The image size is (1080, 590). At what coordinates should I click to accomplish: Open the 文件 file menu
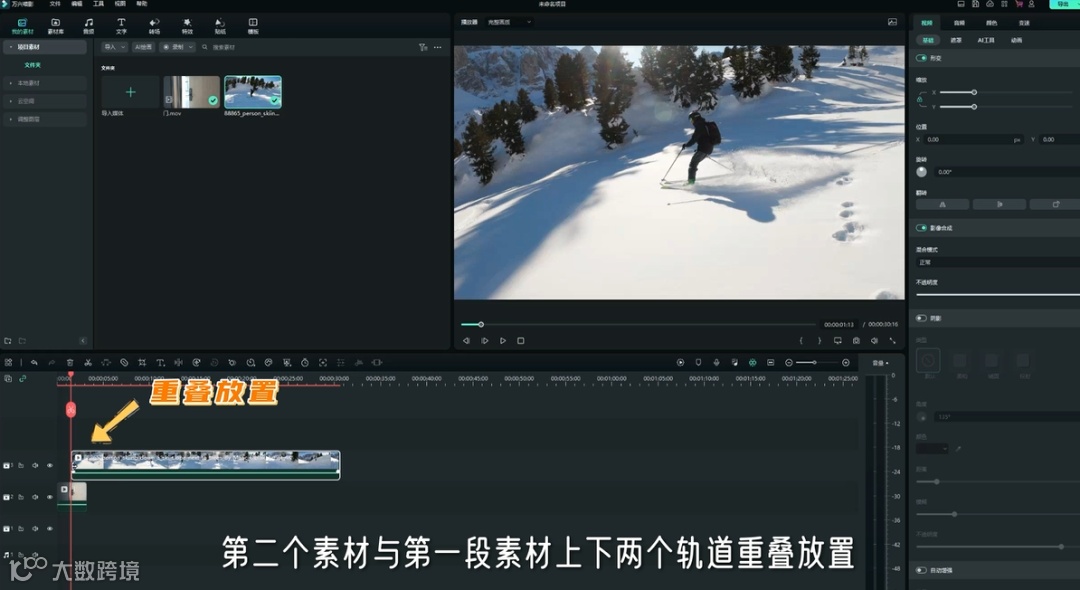55,4
